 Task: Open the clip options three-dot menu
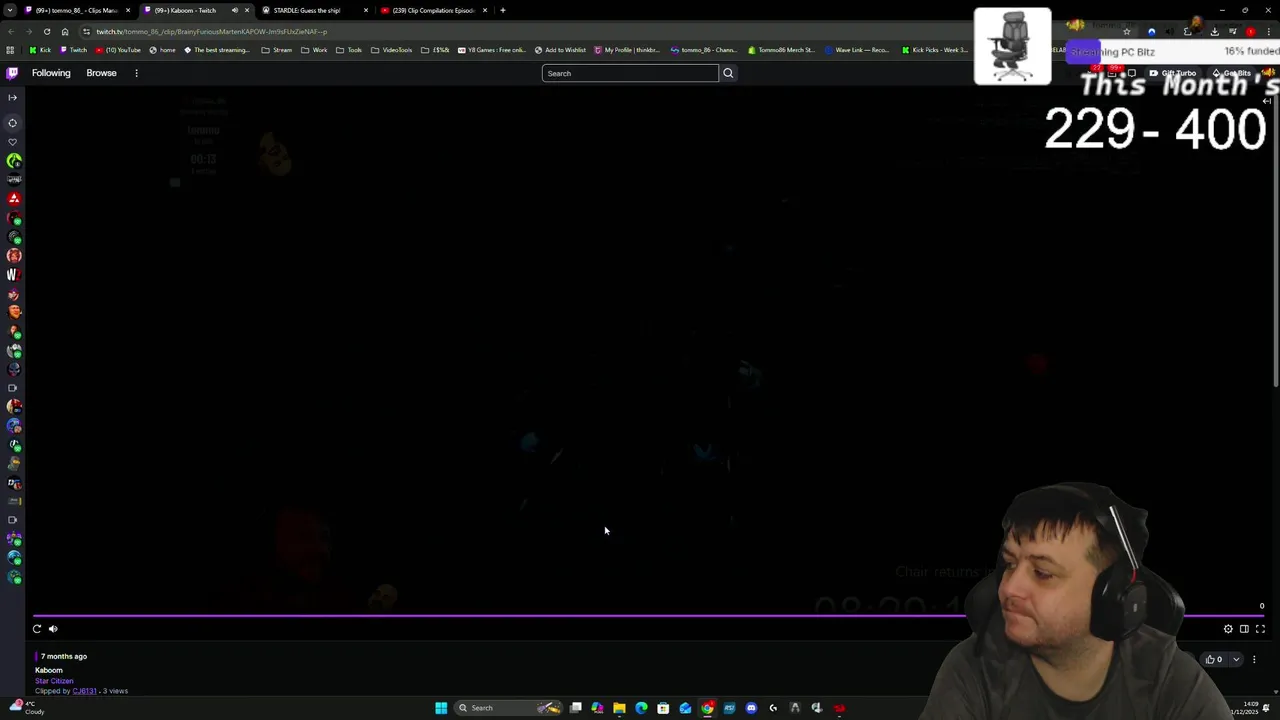coord(1254,659)
